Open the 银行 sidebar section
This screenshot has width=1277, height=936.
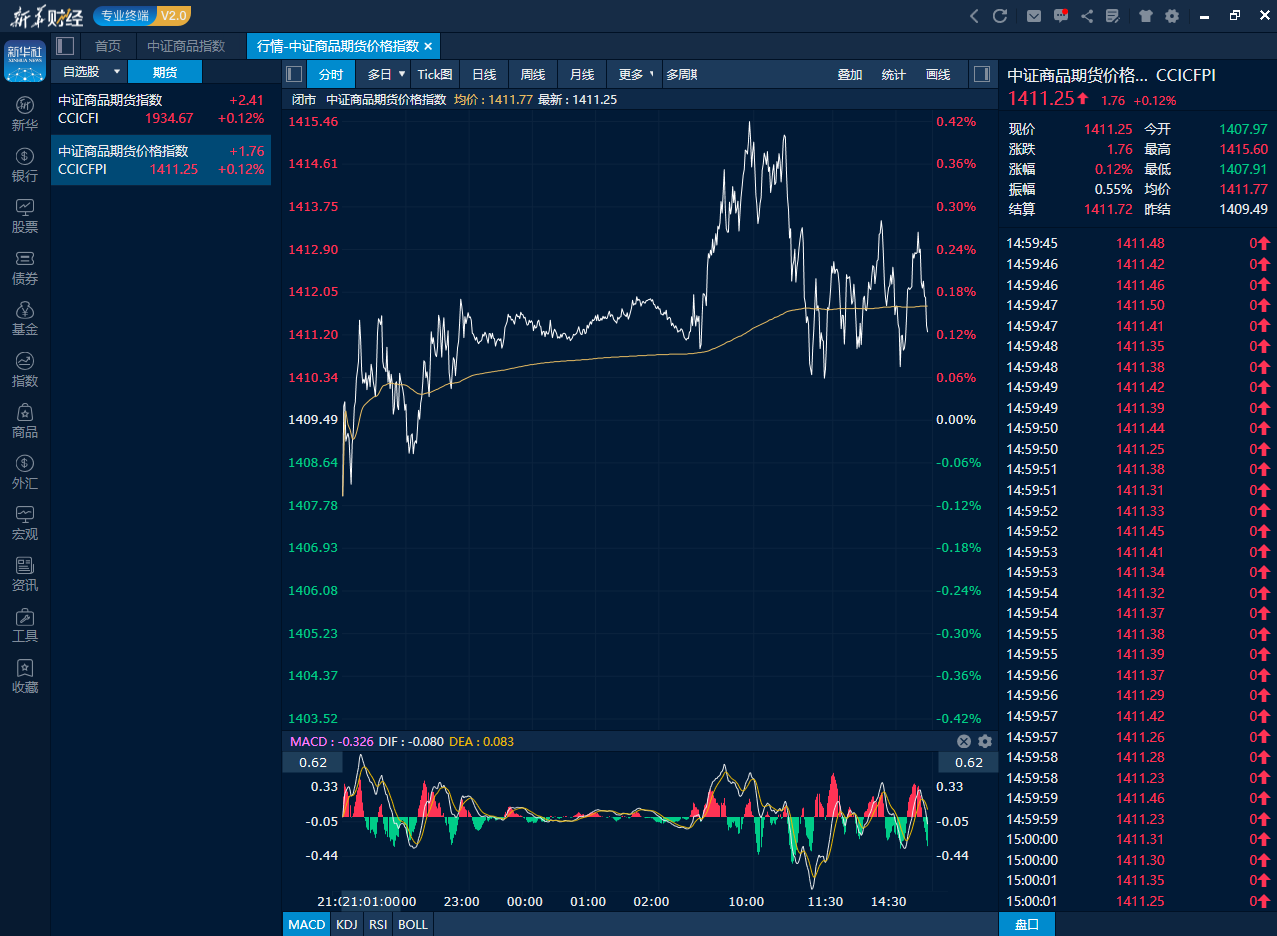25,165
